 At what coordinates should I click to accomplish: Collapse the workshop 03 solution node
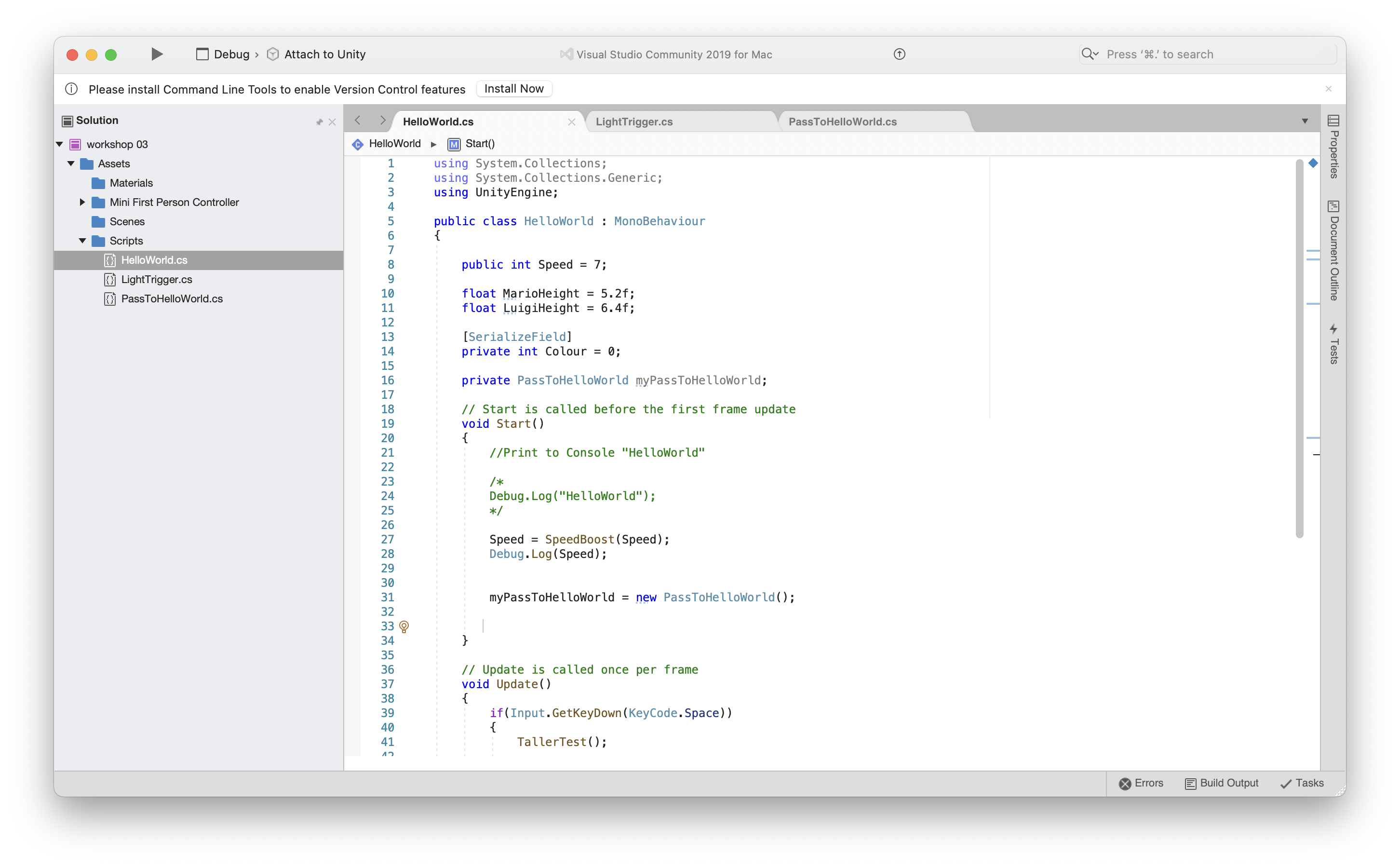pyautogui.click(x=60, y=144)
